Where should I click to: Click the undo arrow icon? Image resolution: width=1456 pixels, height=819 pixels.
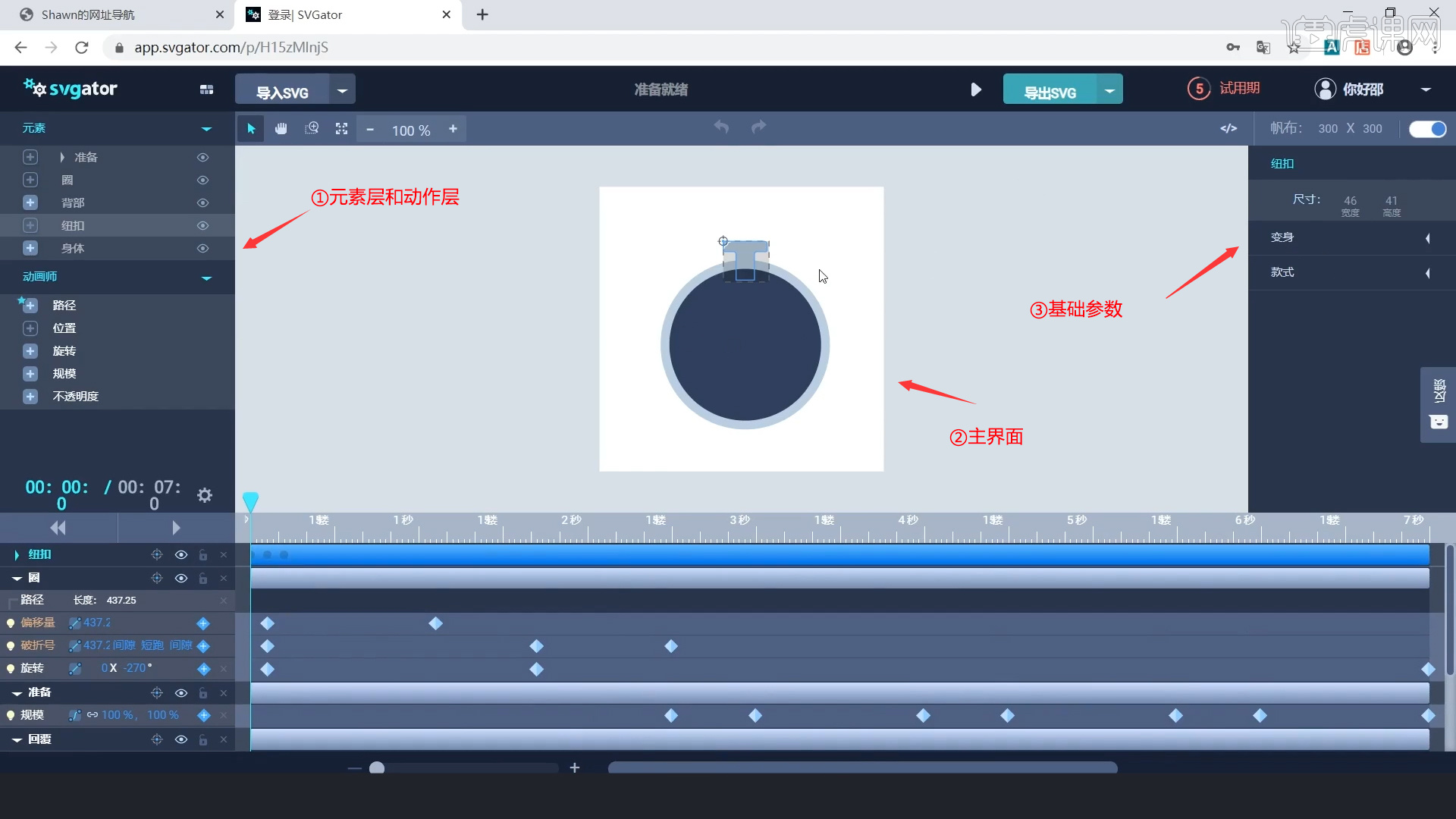tap(721, 127)
